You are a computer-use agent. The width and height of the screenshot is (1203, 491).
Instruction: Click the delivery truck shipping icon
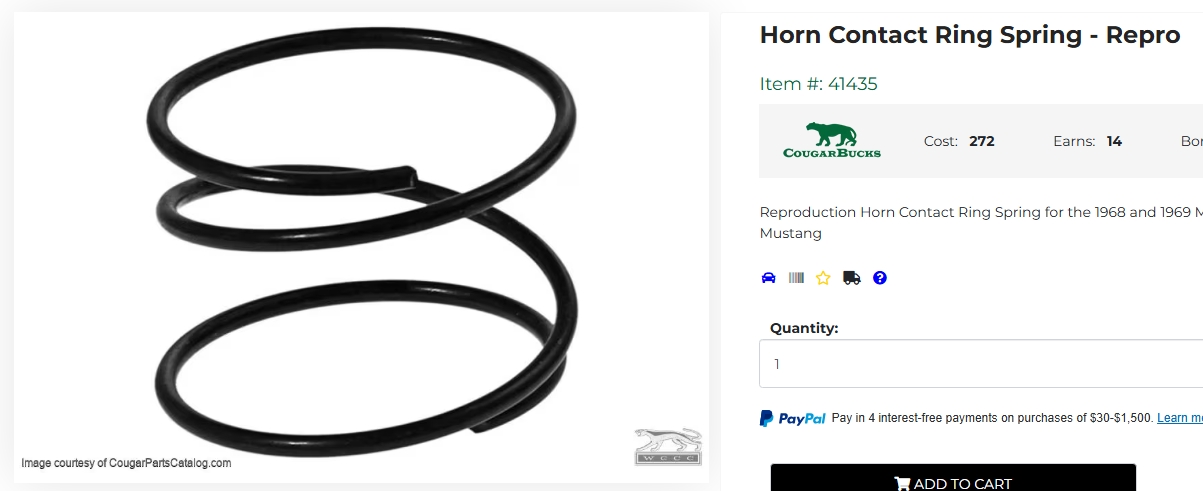click(851, 278)
